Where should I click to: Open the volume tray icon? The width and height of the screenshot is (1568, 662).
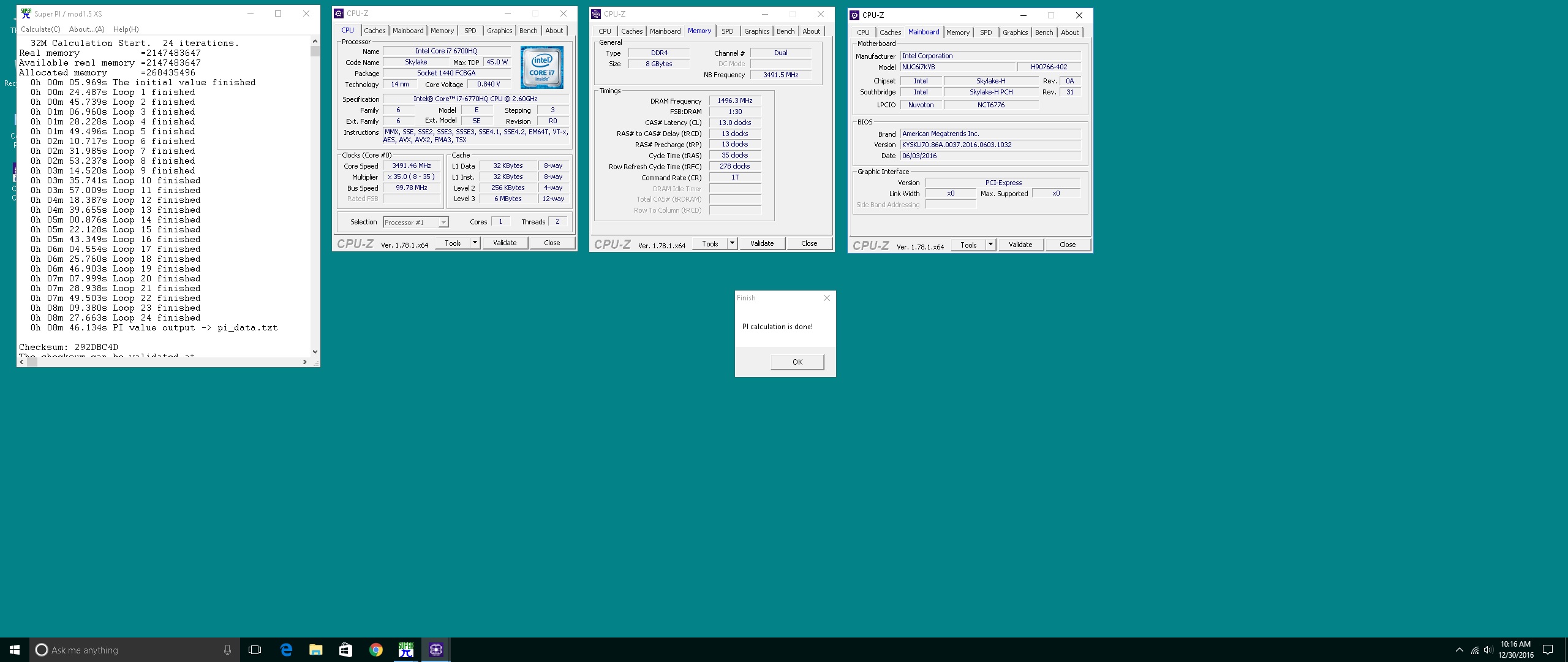[x=1488, y=650]
